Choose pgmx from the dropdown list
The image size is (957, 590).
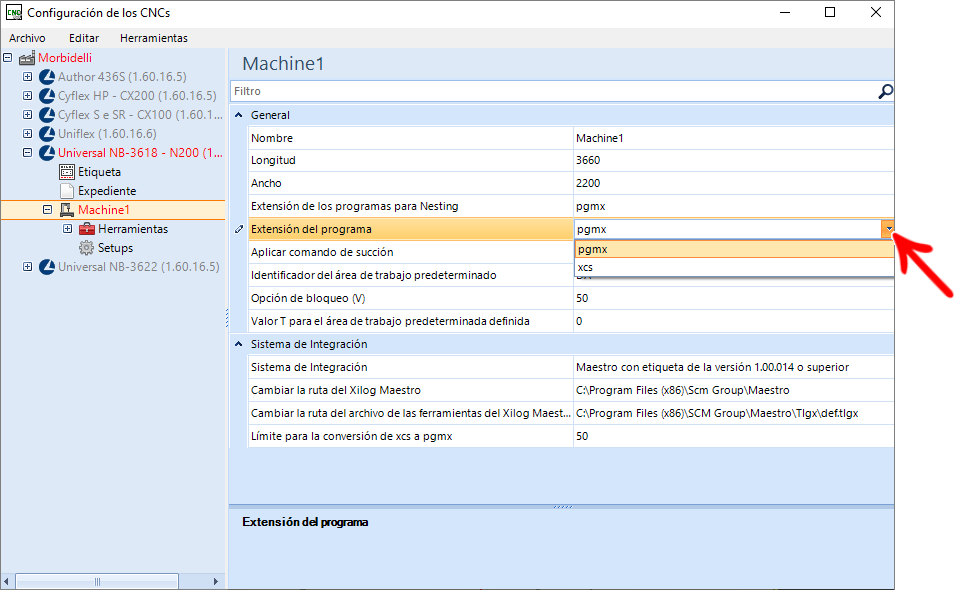734,249
